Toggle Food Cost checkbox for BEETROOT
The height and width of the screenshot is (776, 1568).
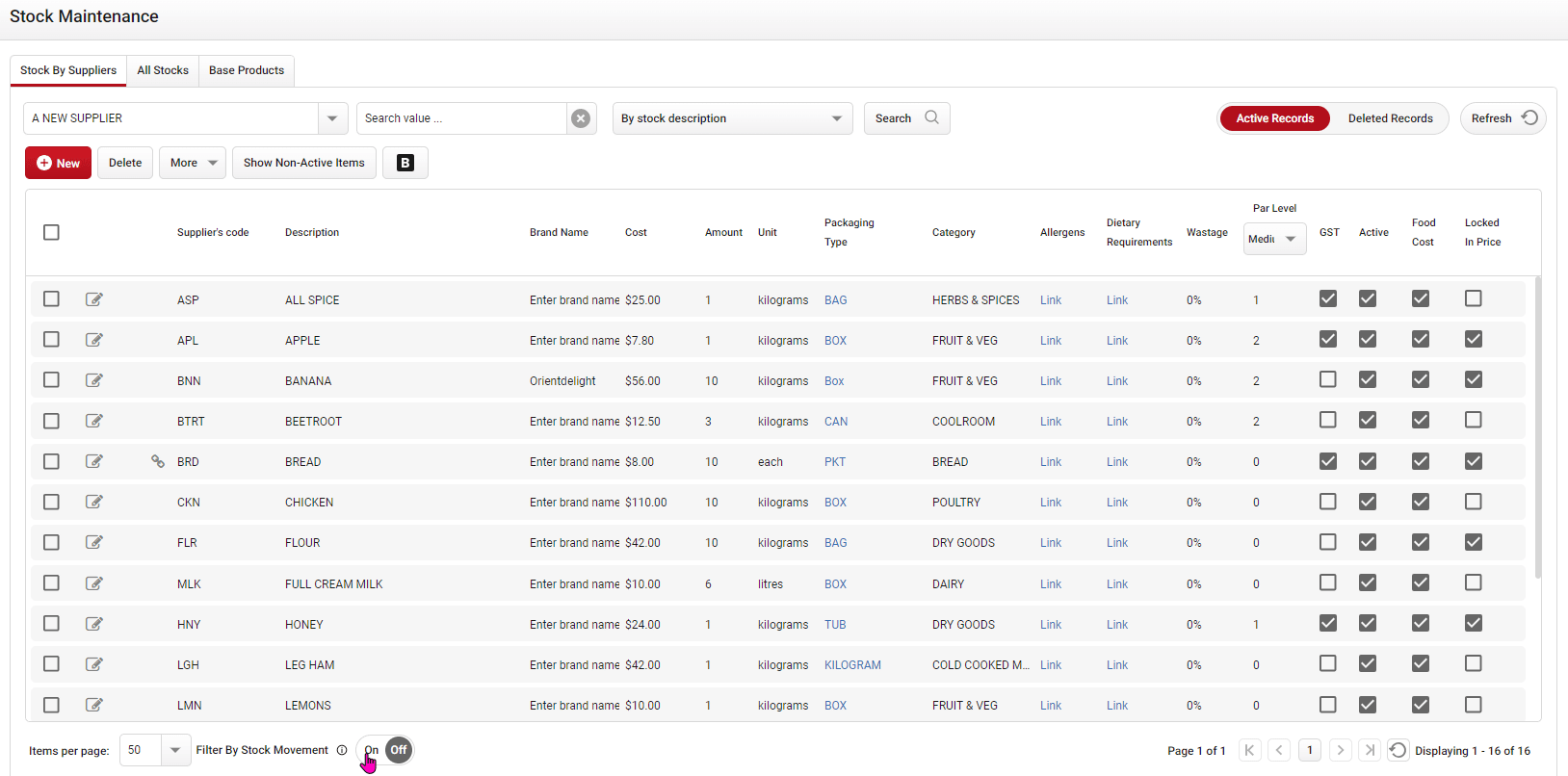[1421, 420]
